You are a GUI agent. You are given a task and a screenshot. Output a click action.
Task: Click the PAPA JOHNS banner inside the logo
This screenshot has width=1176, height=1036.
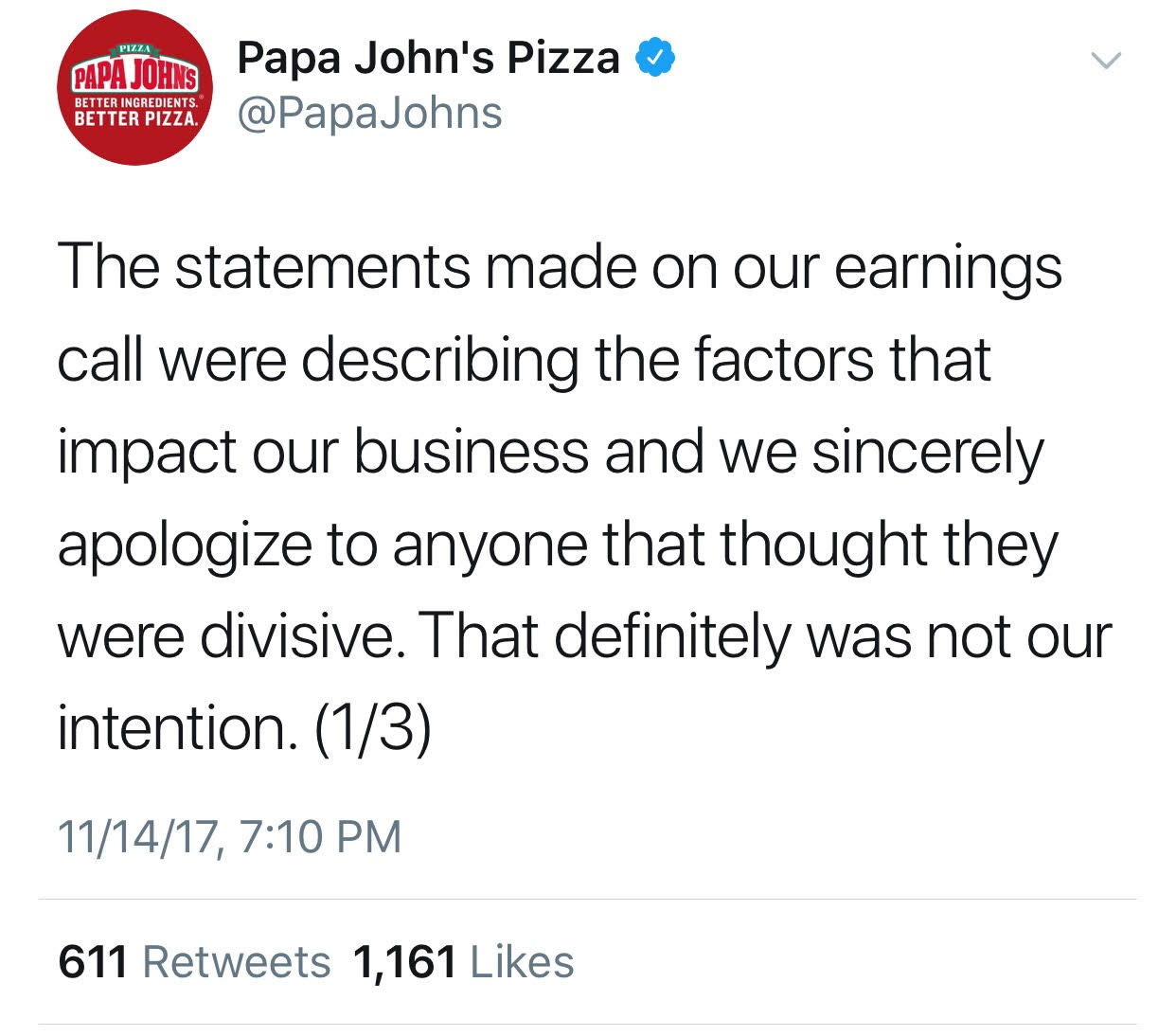pos(136,71)
